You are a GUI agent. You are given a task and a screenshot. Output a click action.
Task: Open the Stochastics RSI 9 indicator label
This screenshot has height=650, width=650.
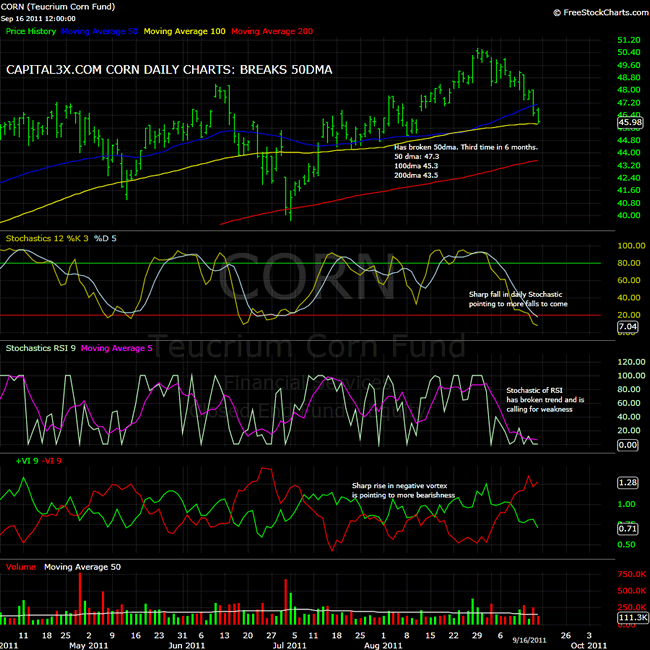(40, 347)
